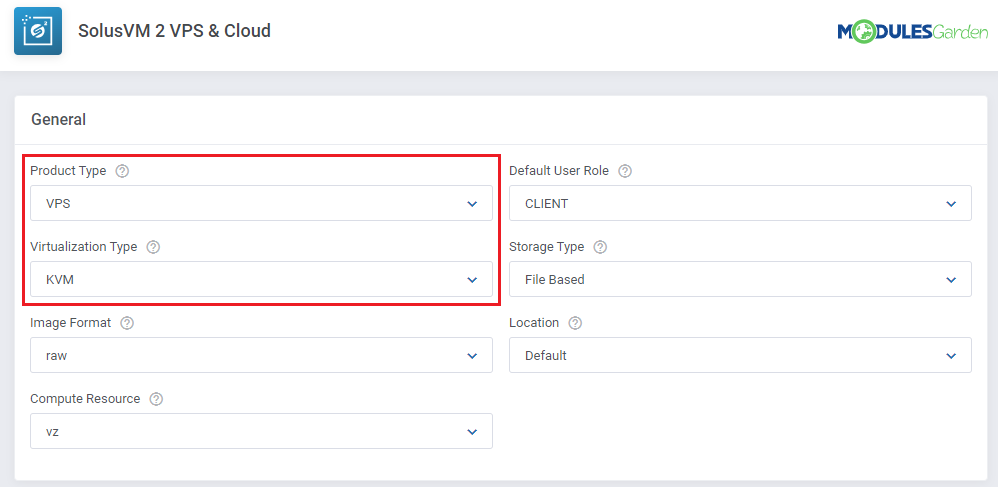The width and height of the screenshot is (998, 487).
Task: Click the 'Virtualization Type' label text
Action: (x=83, y=247)
